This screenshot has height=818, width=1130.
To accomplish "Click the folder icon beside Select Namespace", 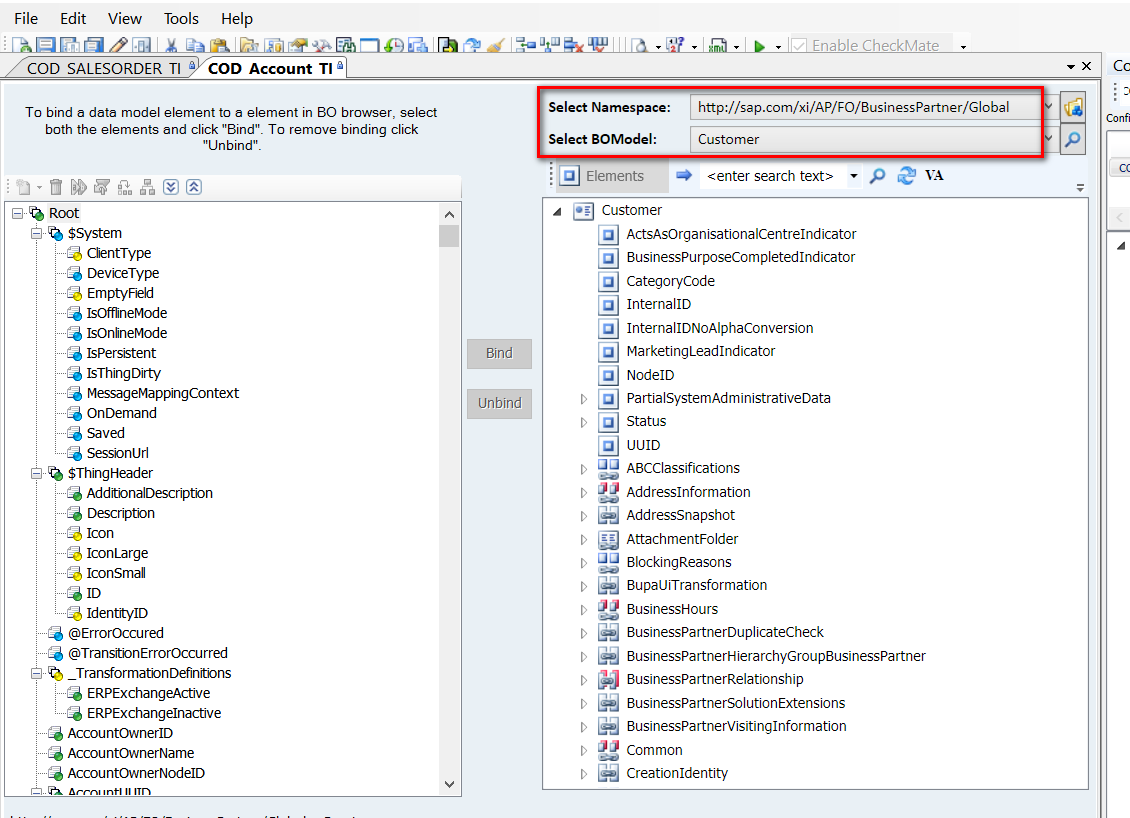I will pos(1073,107).
